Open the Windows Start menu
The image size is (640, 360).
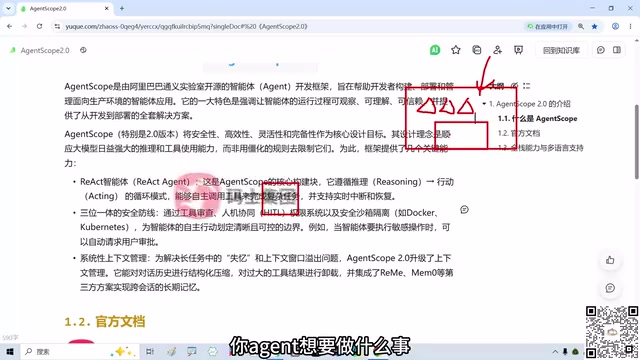(10, 351)
